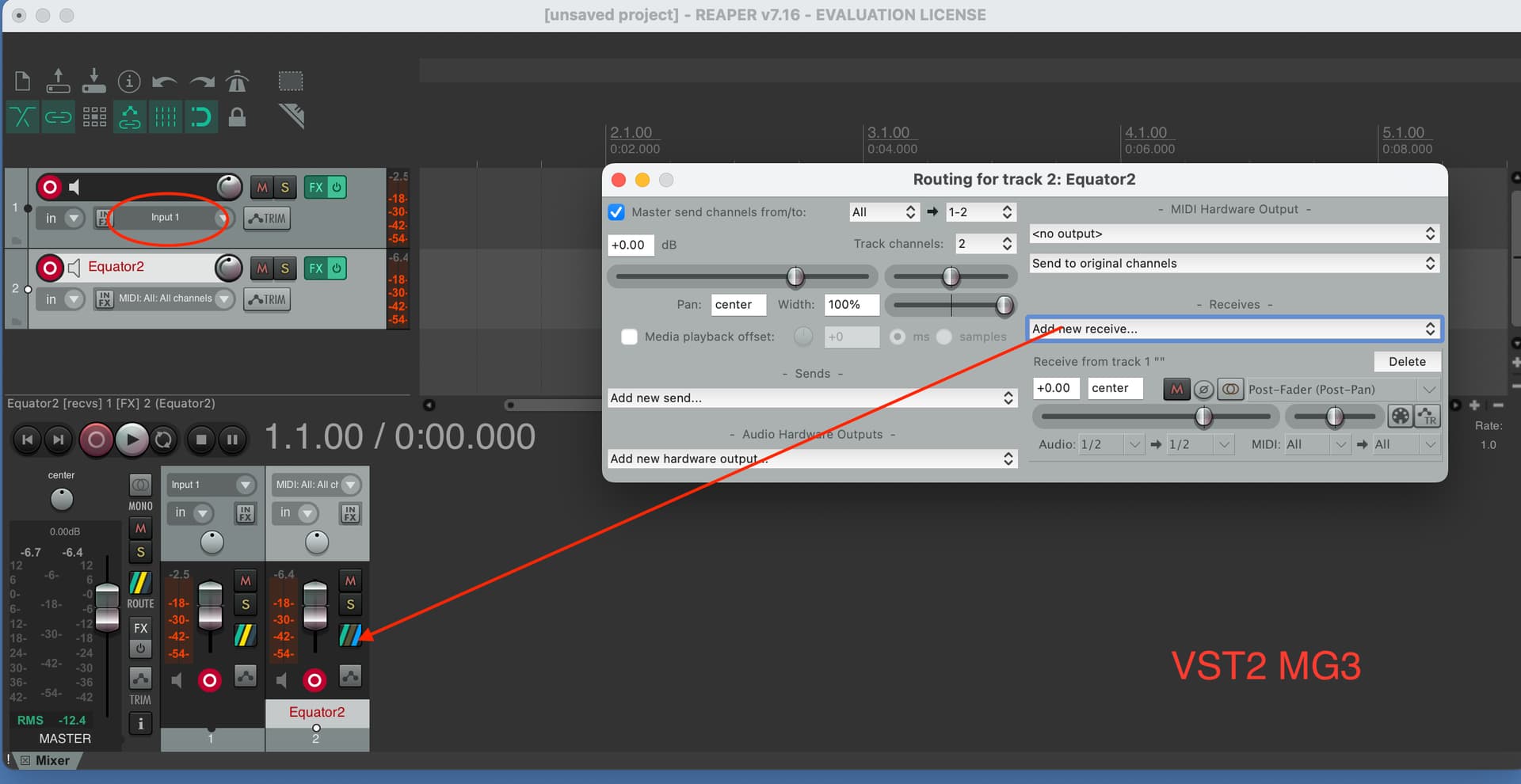Click the New Project toolbar icon
This screenshot has width=1521, height=784.
(x=23, y=81)
